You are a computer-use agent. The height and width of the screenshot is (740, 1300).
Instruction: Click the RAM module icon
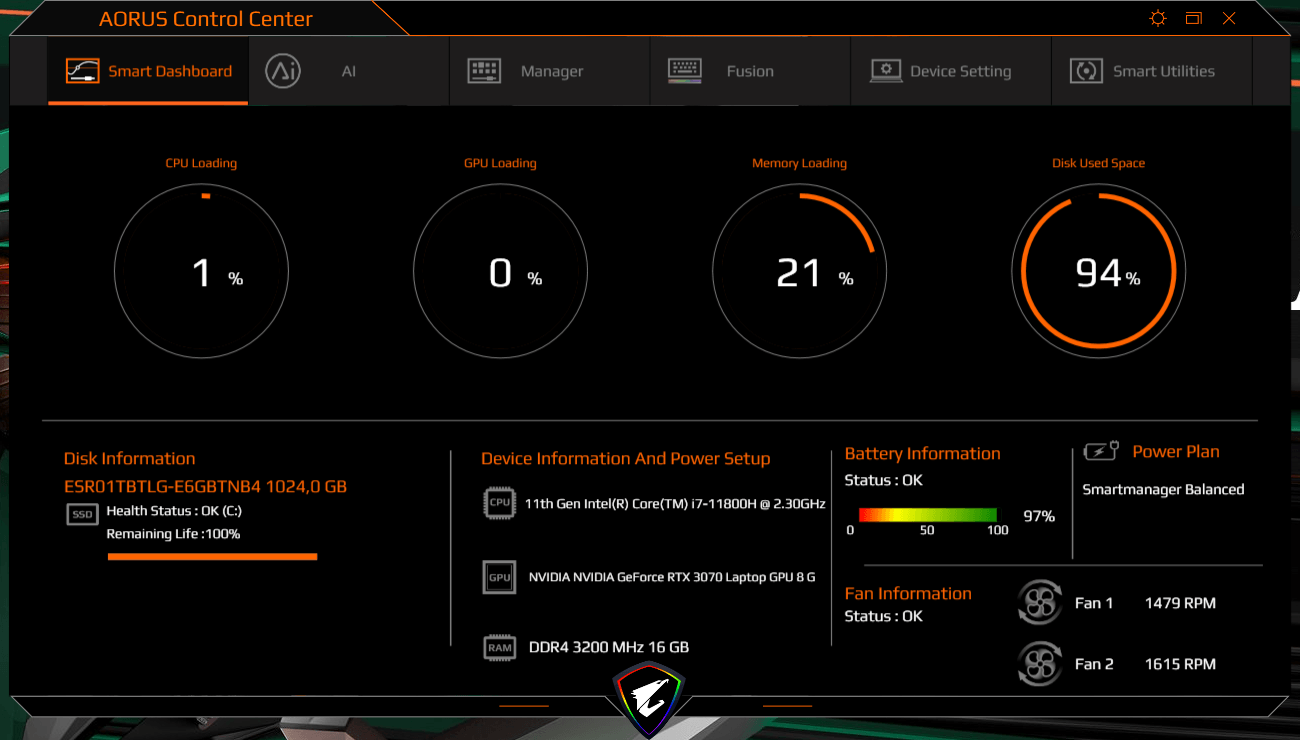point(499,647)
